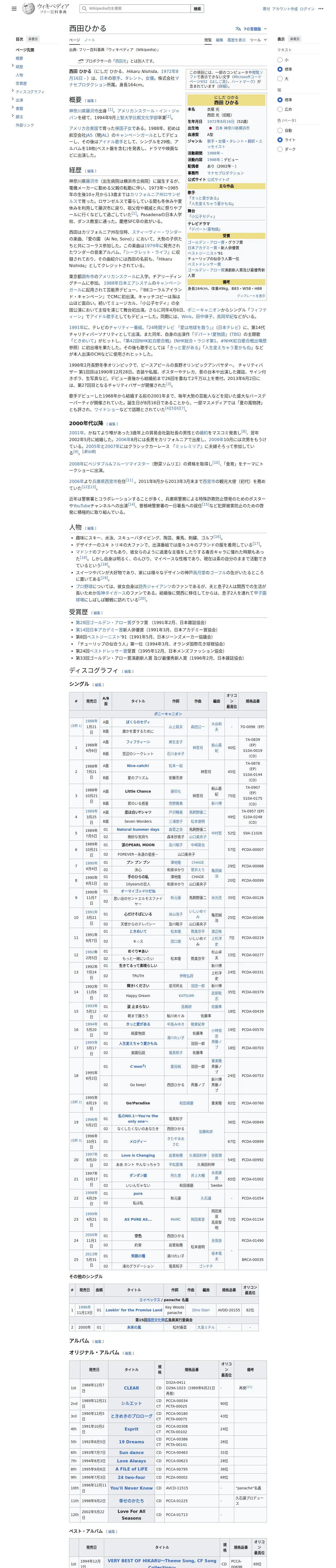Edit the 人物 section
Viewport: 336px width, 1568px height.
pos(91,528)
